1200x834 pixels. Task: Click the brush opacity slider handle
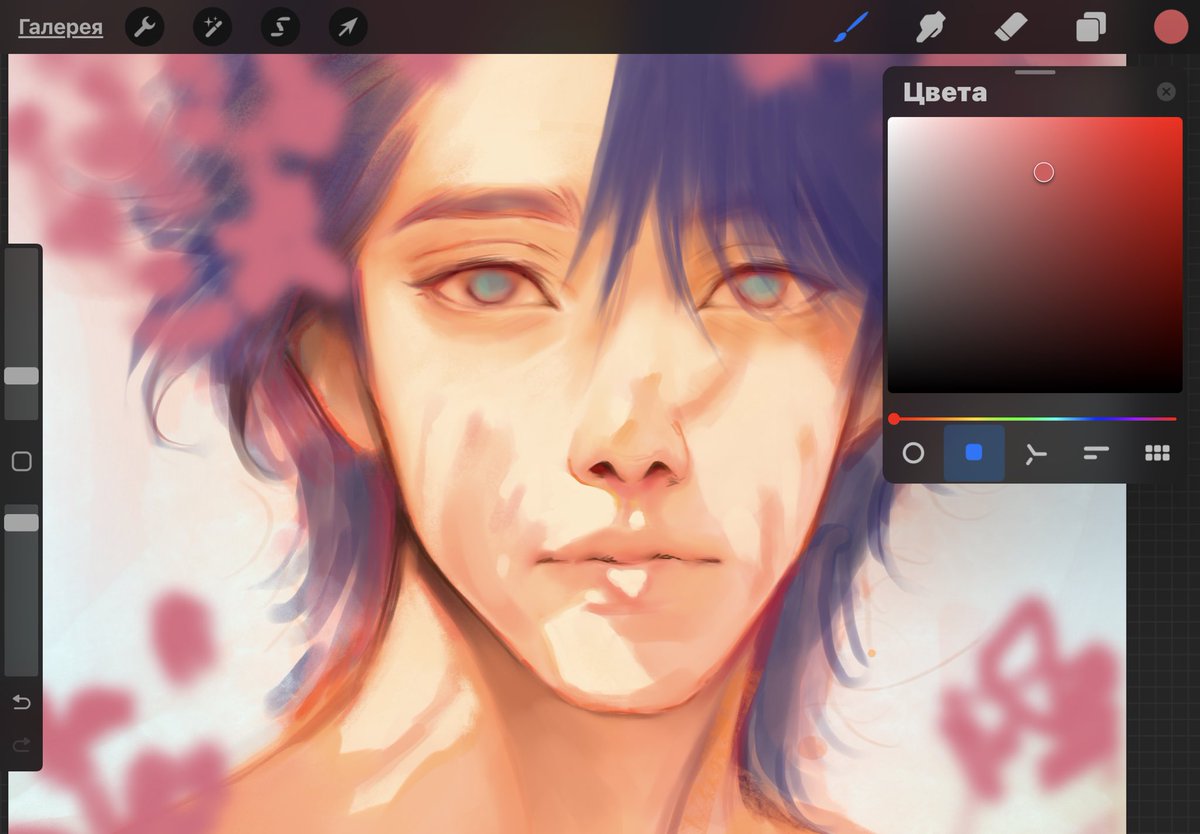[x=21, y=522]
